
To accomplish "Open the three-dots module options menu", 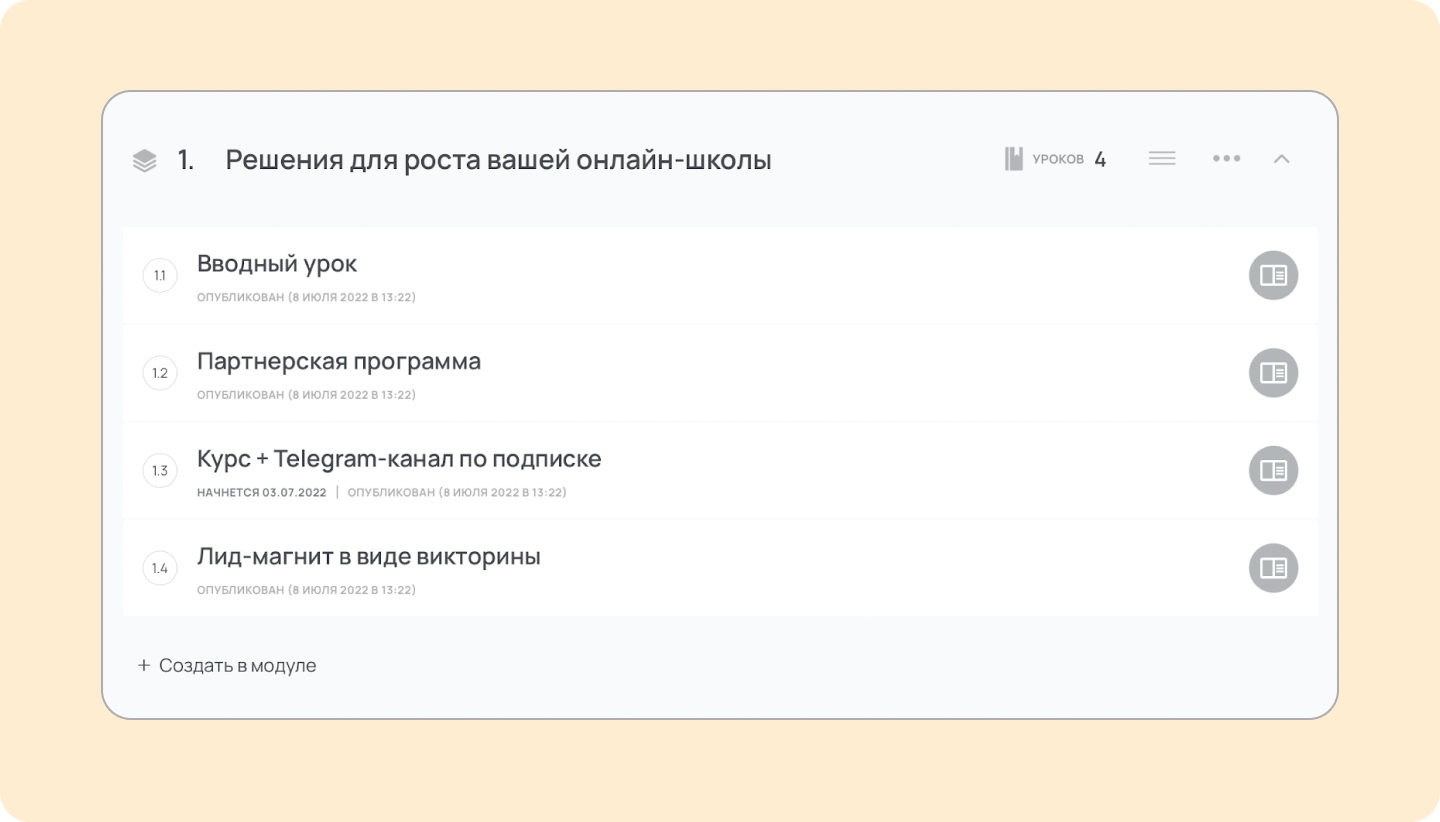I will coord(1226,158).
